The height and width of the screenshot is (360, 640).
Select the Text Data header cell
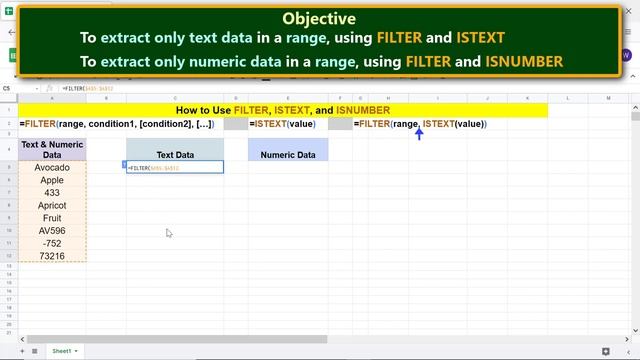point(175,149)
